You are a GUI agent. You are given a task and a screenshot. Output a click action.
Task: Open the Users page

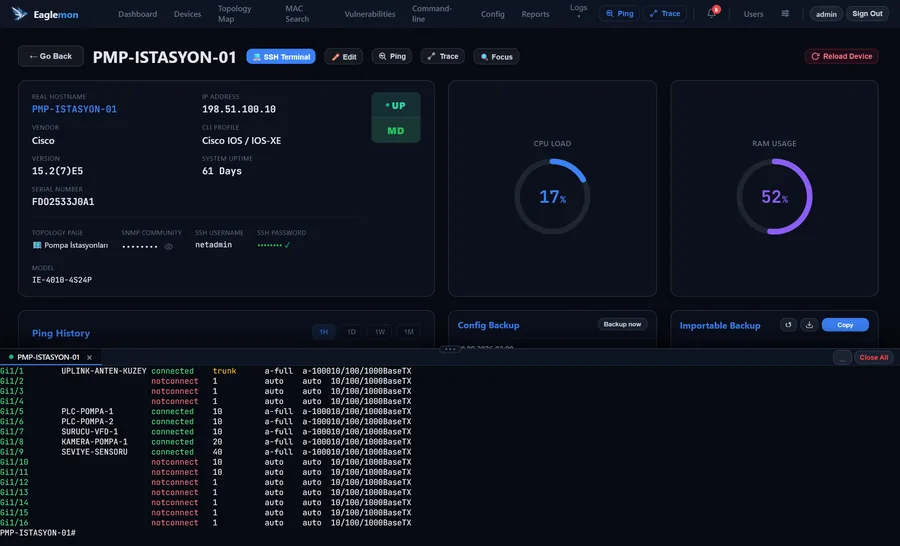pyautogui.click(x=753, y=14)
